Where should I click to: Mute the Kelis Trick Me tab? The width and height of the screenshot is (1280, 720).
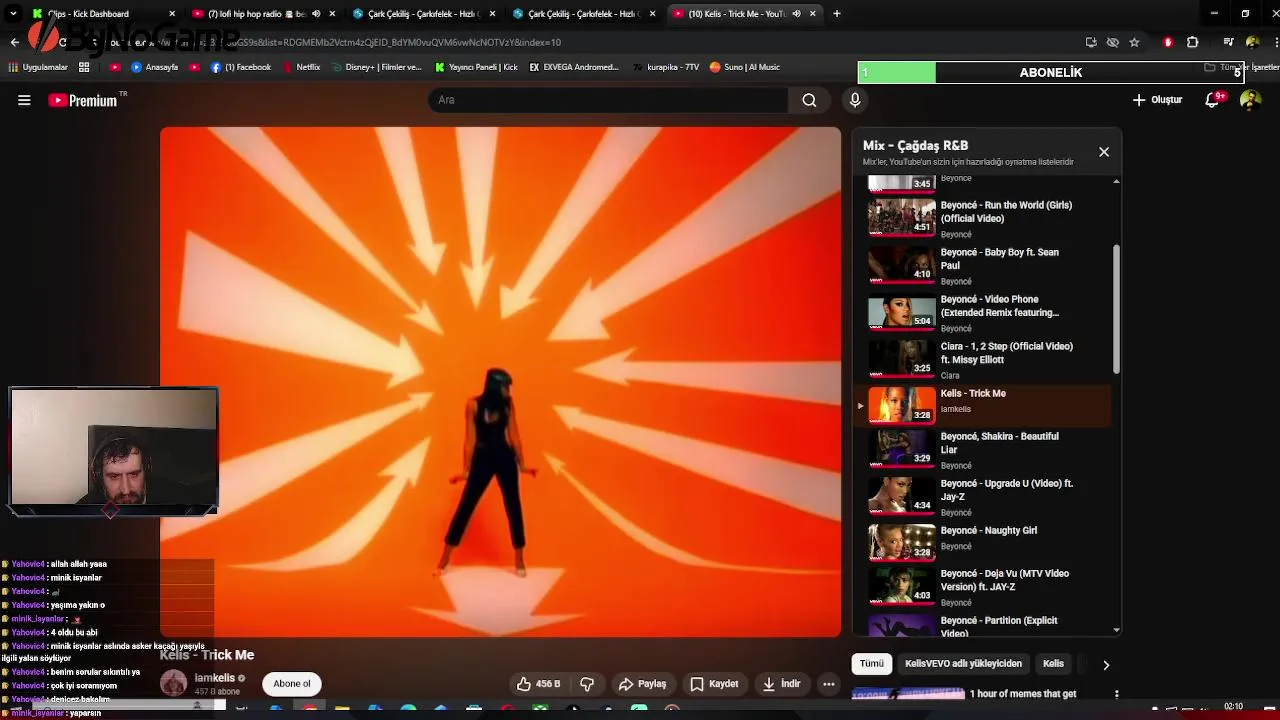pyautogui.click(x=797, y=14)
